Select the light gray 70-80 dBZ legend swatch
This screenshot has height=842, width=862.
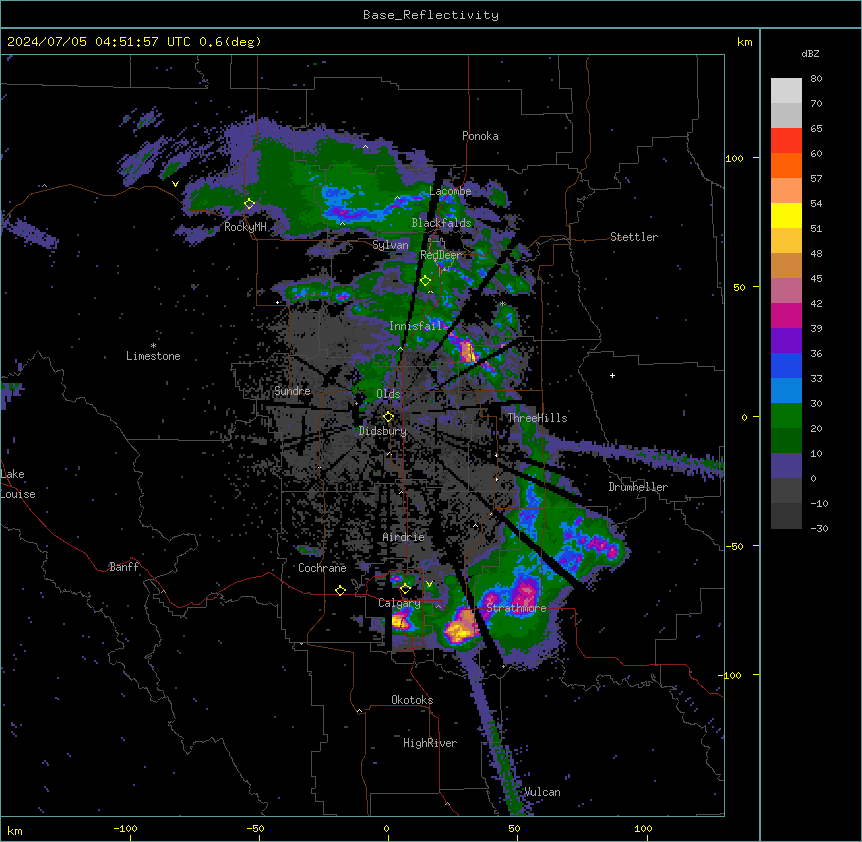(x=786, y=90)
